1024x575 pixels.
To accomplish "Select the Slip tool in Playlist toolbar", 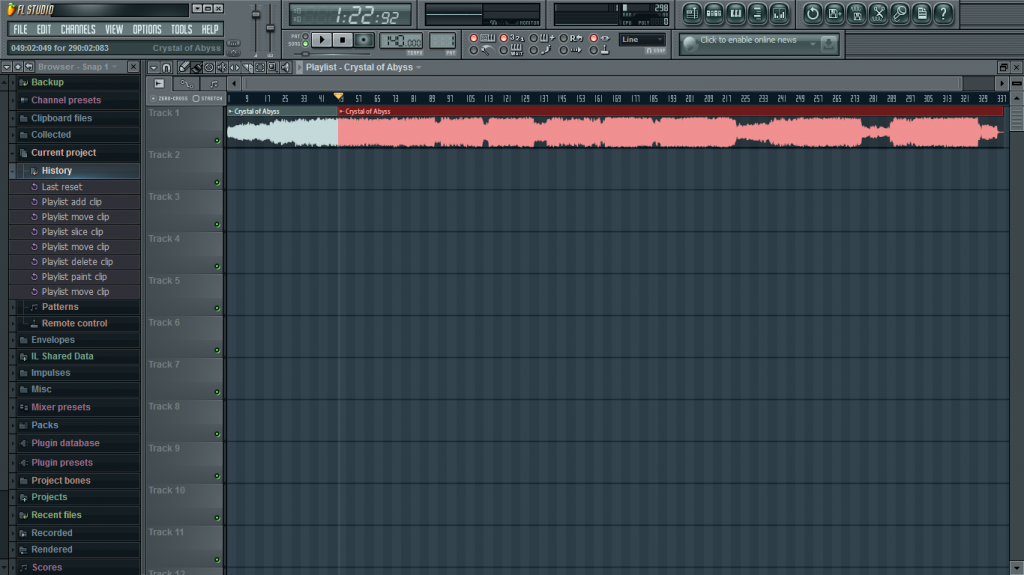I will [x=234, y=67].
